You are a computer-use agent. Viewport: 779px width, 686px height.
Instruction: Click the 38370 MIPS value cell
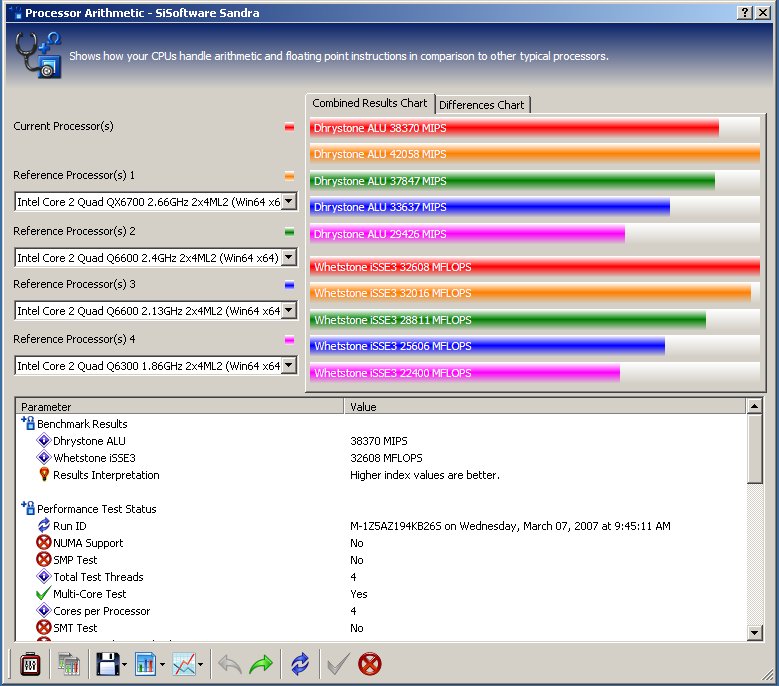click(x=379, y=441)
